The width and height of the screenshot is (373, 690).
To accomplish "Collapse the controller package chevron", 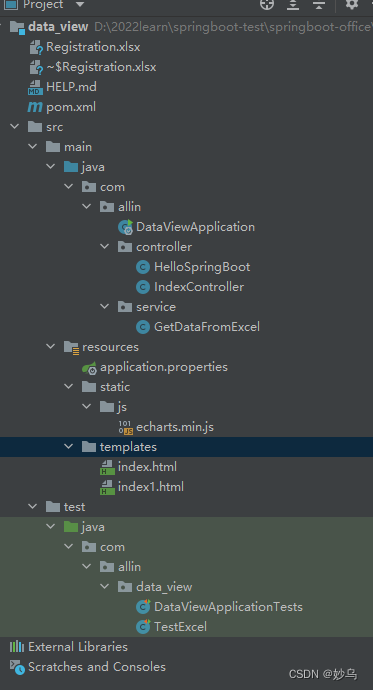I will [x=104, y=246].
